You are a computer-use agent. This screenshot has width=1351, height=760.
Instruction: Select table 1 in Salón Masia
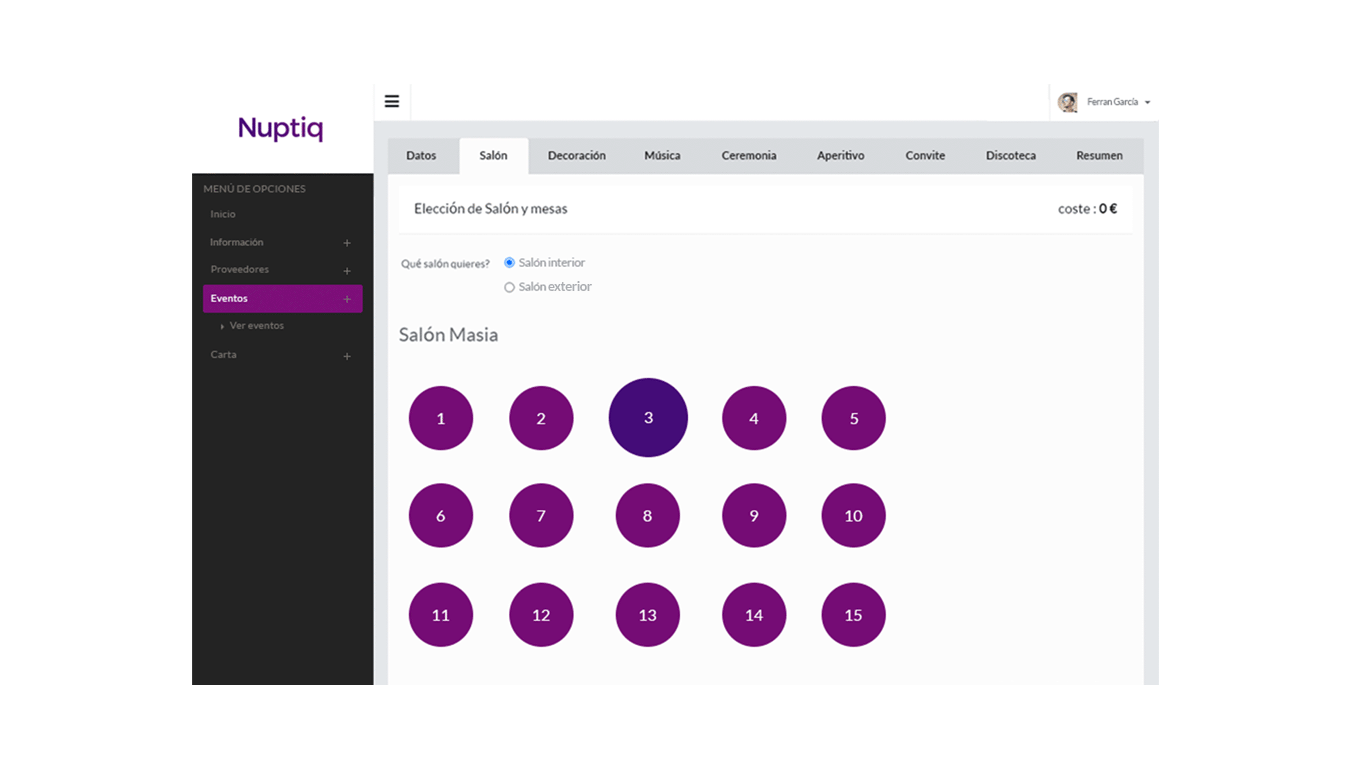coord(440,417)
